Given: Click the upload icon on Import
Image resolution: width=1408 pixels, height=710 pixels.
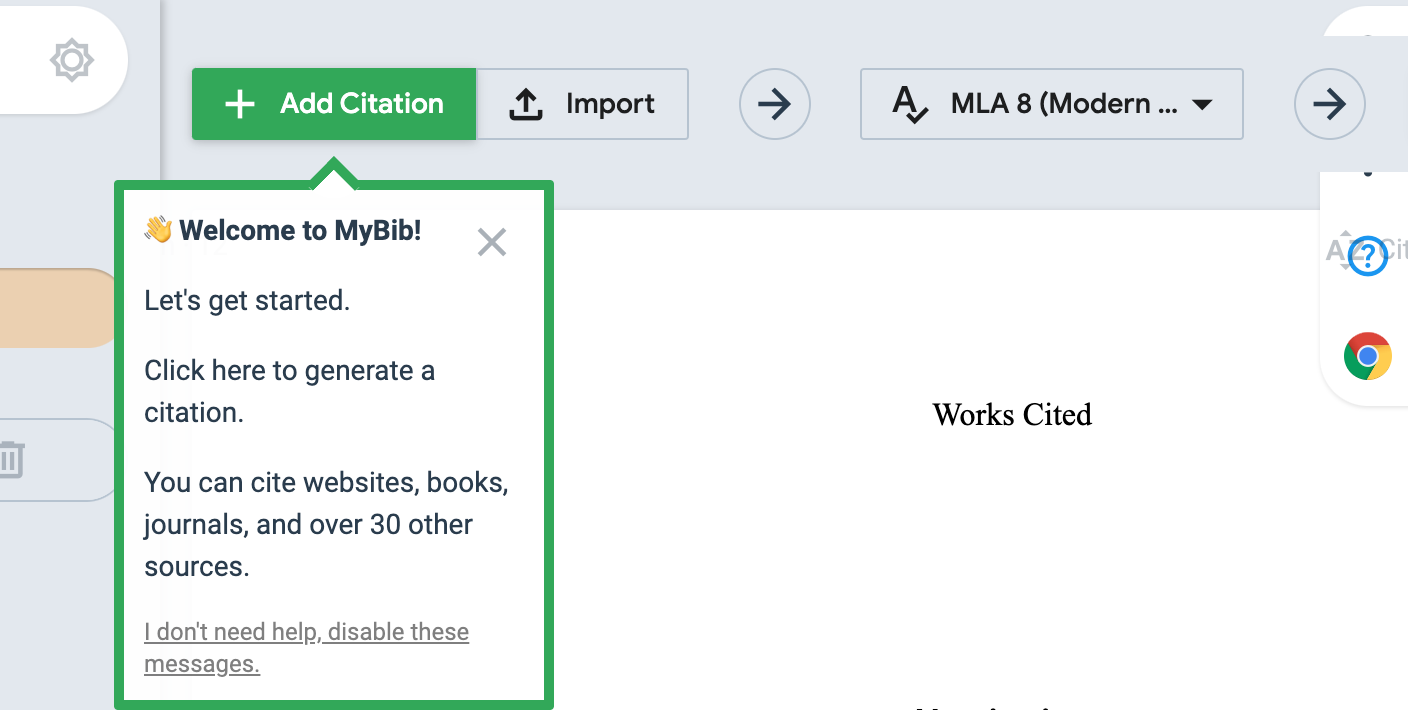Looking at the screenshot, I should pyautogui.click(x=526, y=104).
